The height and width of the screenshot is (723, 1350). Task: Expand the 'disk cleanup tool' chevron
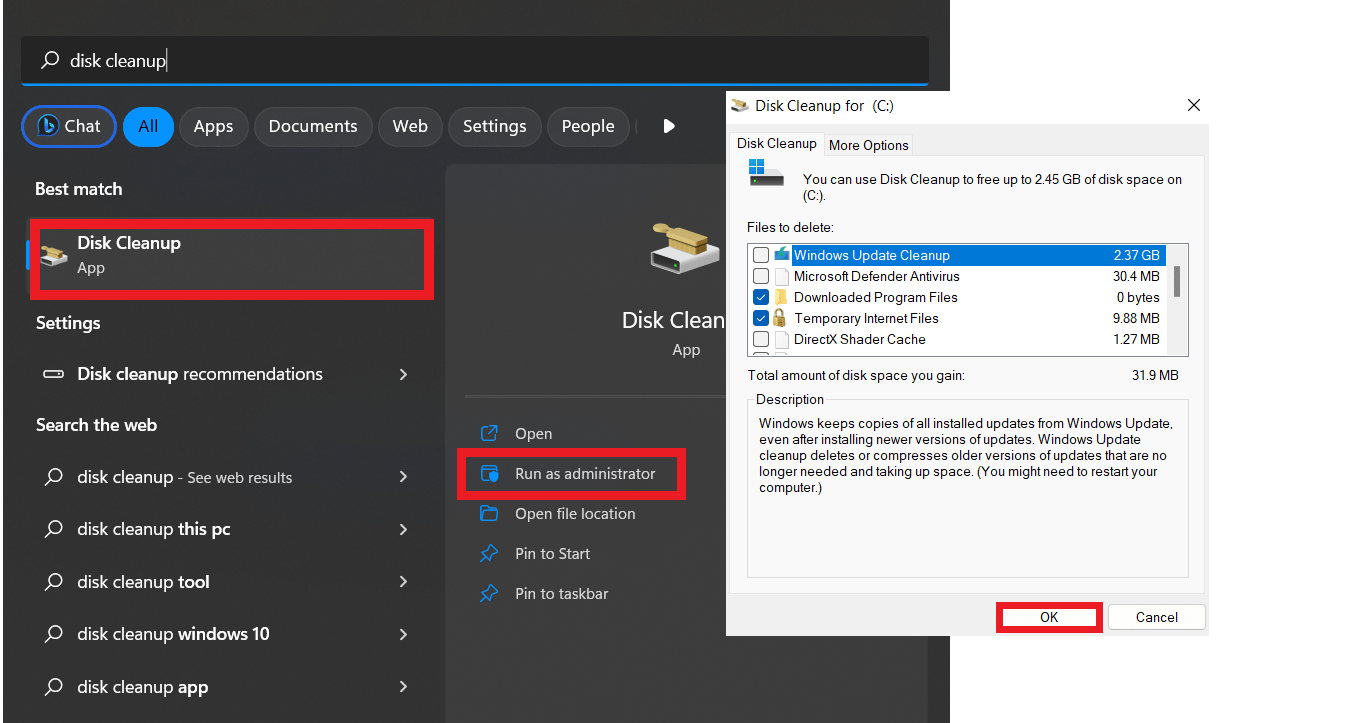click(x=404, y=582)
